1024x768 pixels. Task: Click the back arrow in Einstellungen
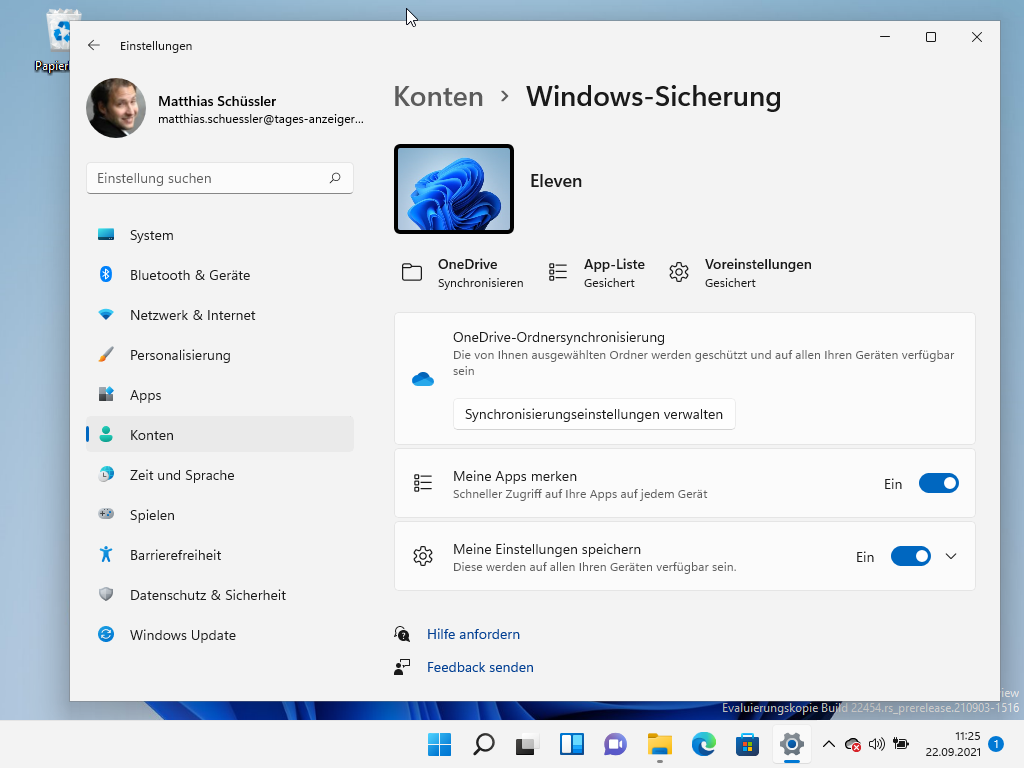94,45
